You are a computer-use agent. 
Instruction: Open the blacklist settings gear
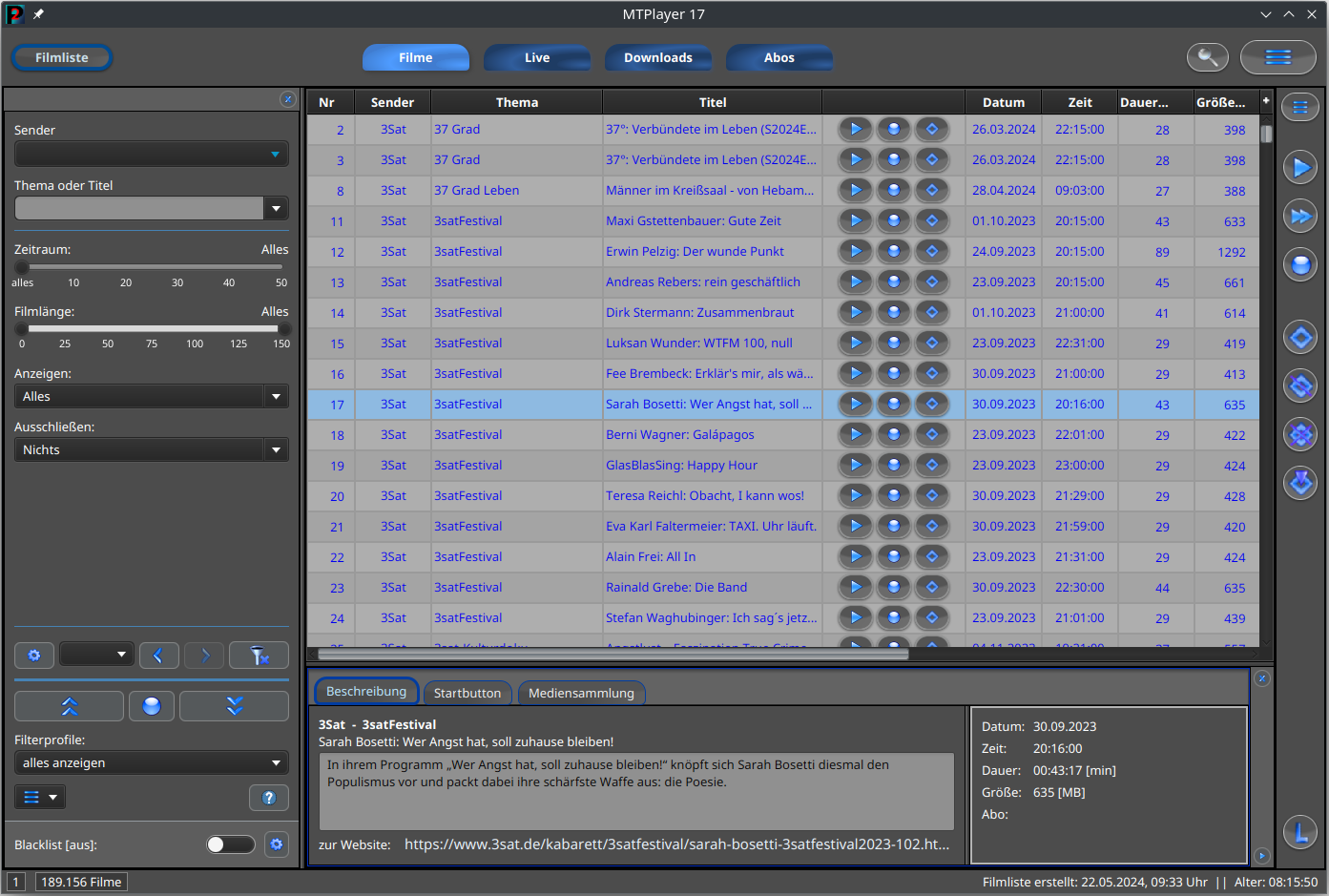[277, 844]
